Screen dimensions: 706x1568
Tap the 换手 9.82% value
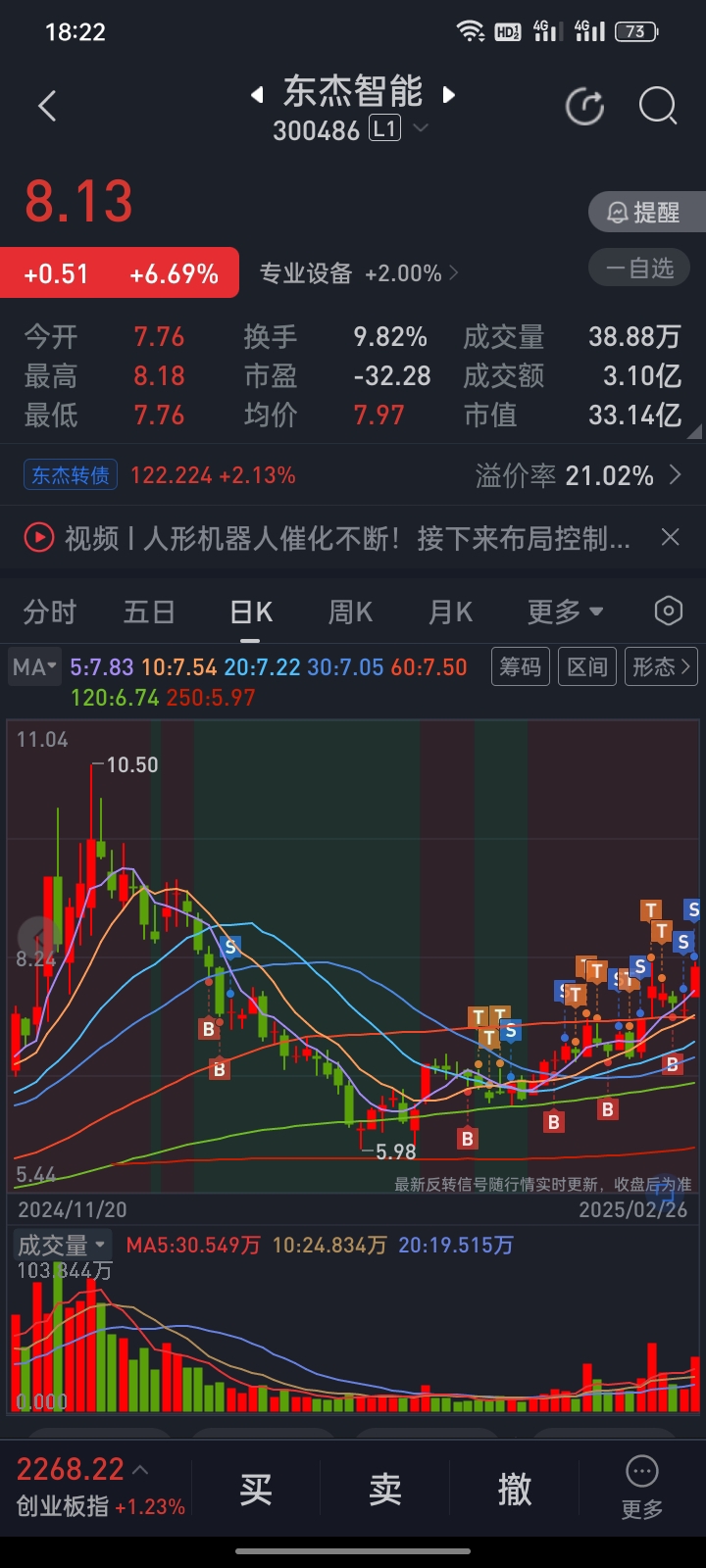[390, 337]
